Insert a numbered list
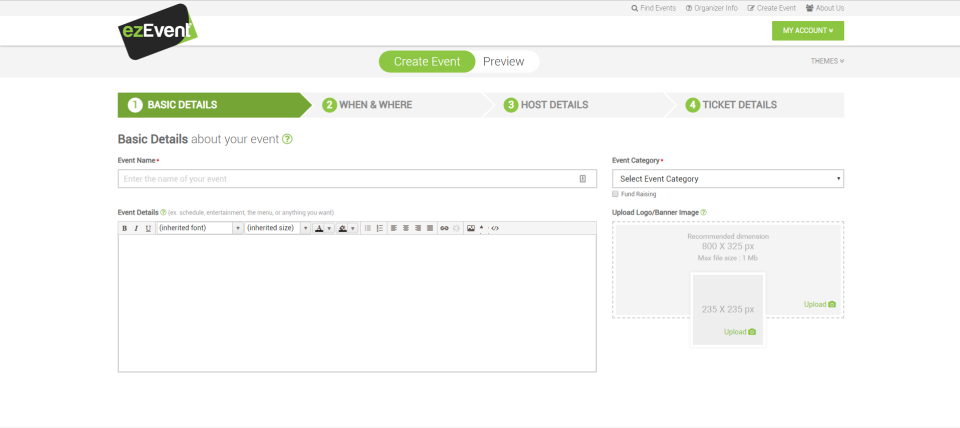 [x=380, y=228]
